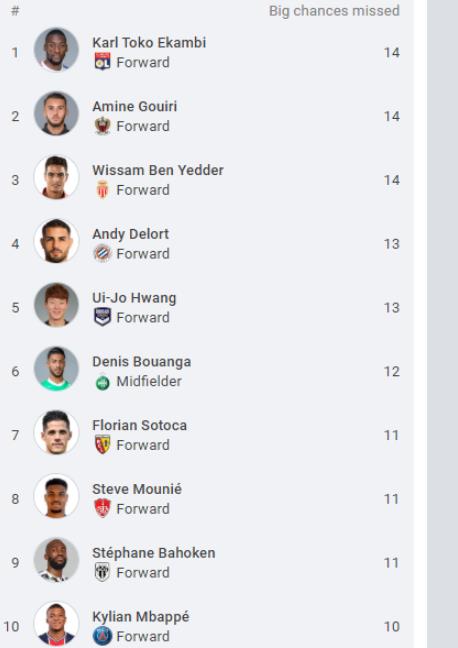
Task: Click the Montpellier club badge
Action: coord(102,253)
